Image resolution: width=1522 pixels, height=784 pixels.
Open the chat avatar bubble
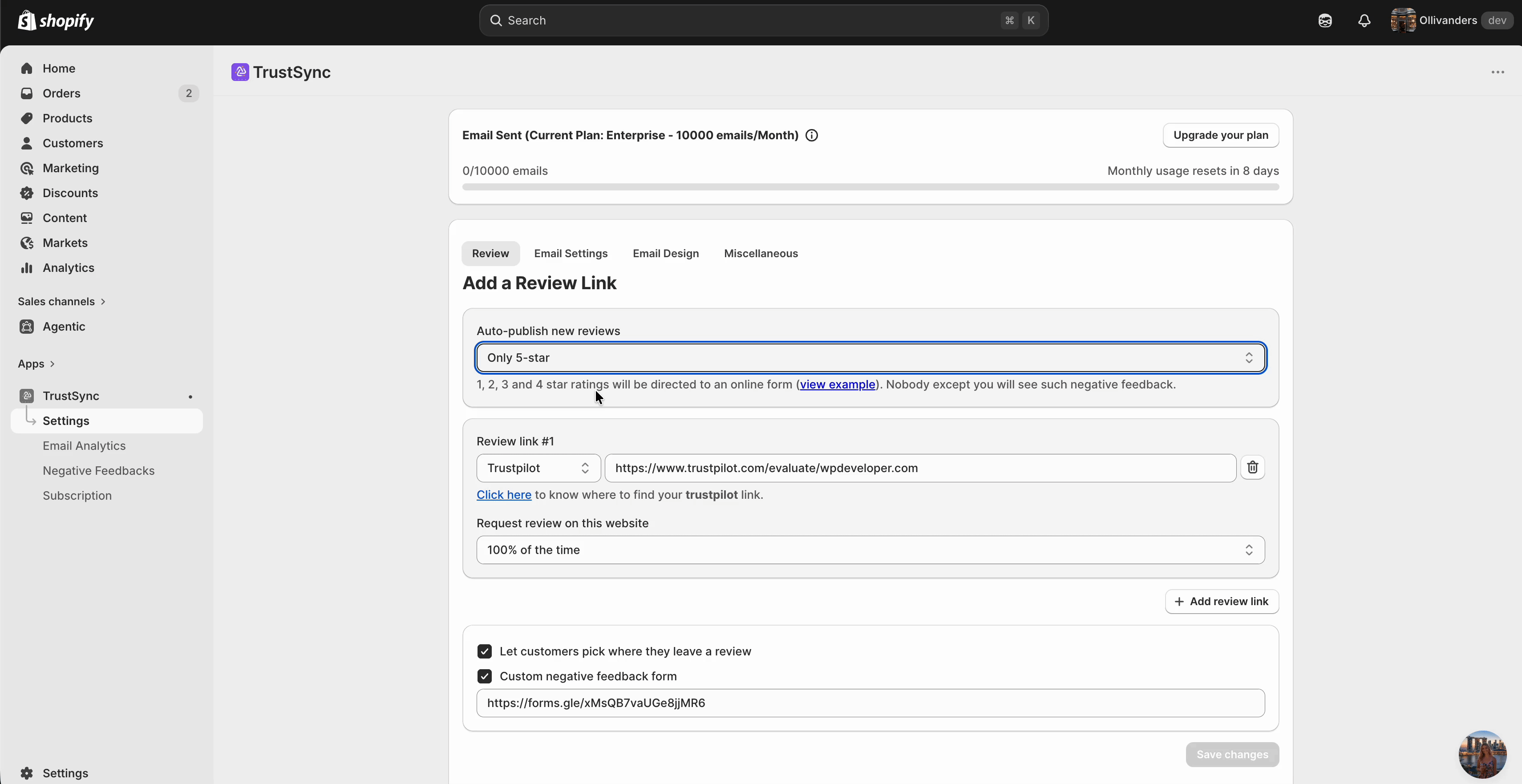(x=1482, y=755)
